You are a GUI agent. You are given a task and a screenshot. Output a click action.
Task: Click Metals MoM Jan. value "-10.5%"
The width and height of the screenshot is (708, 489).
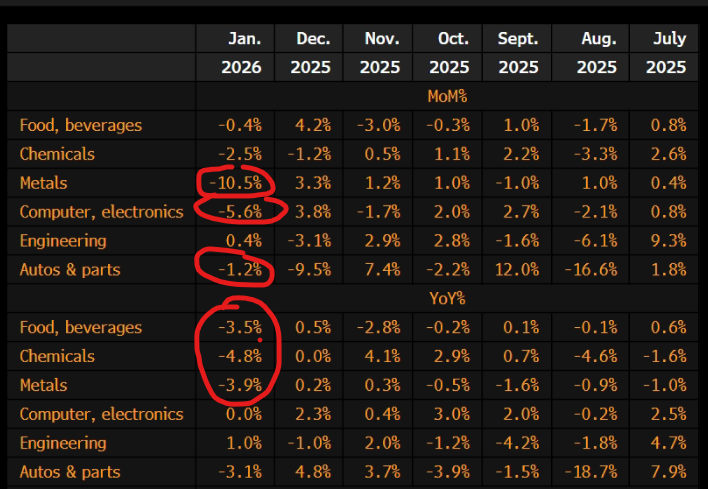(x=236, y=183)
